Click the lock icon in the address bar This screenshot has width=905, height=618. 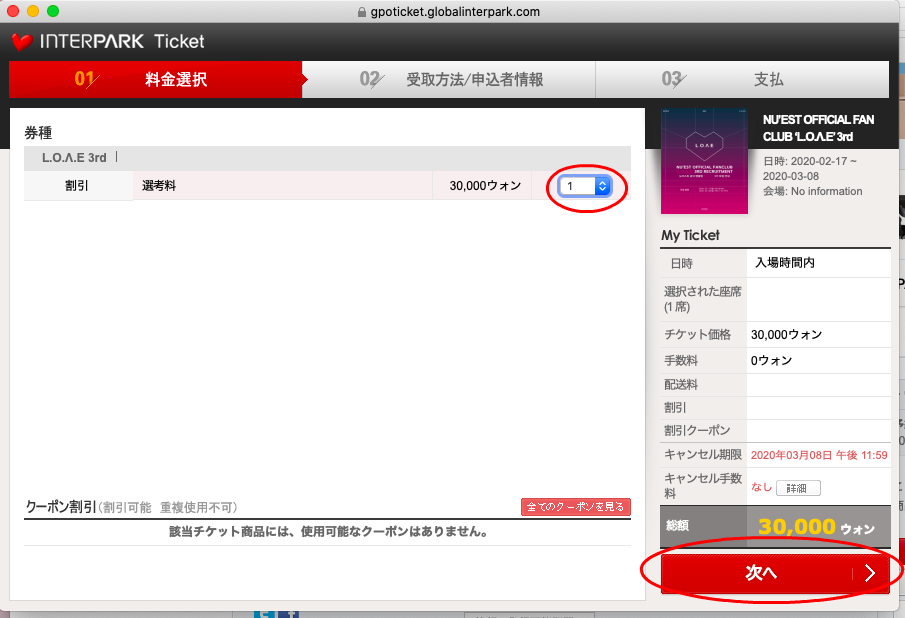coord(362,12)
